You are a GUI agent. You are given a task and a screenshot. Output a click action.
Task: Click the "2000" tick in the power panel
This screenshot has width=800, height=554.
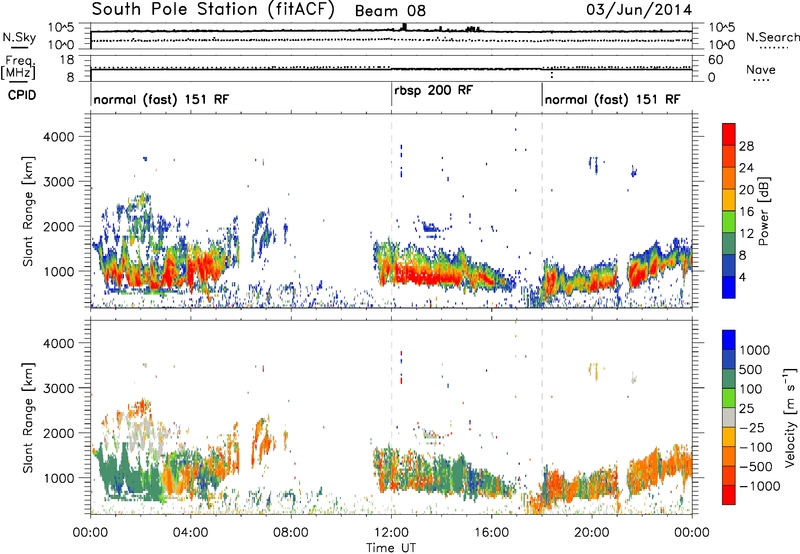click(58, 226)
